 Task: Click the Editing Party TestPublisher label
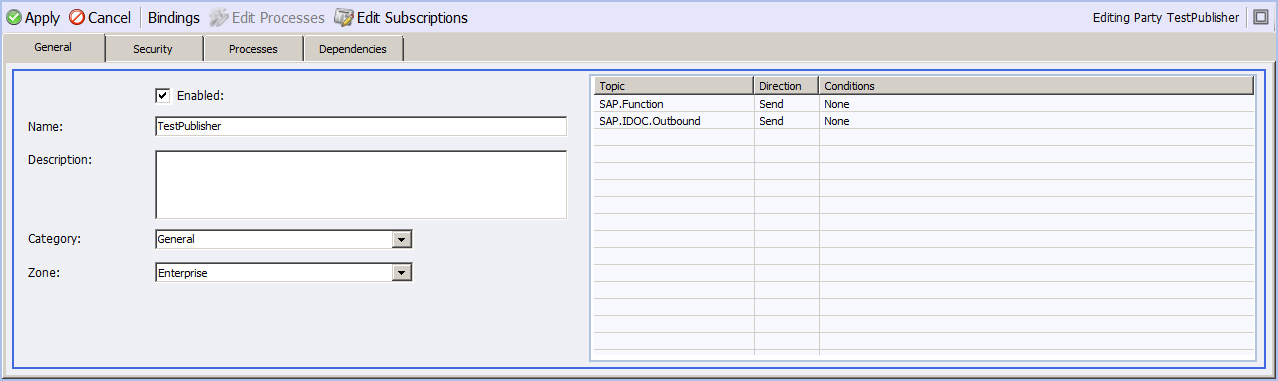pos(1166,18)
